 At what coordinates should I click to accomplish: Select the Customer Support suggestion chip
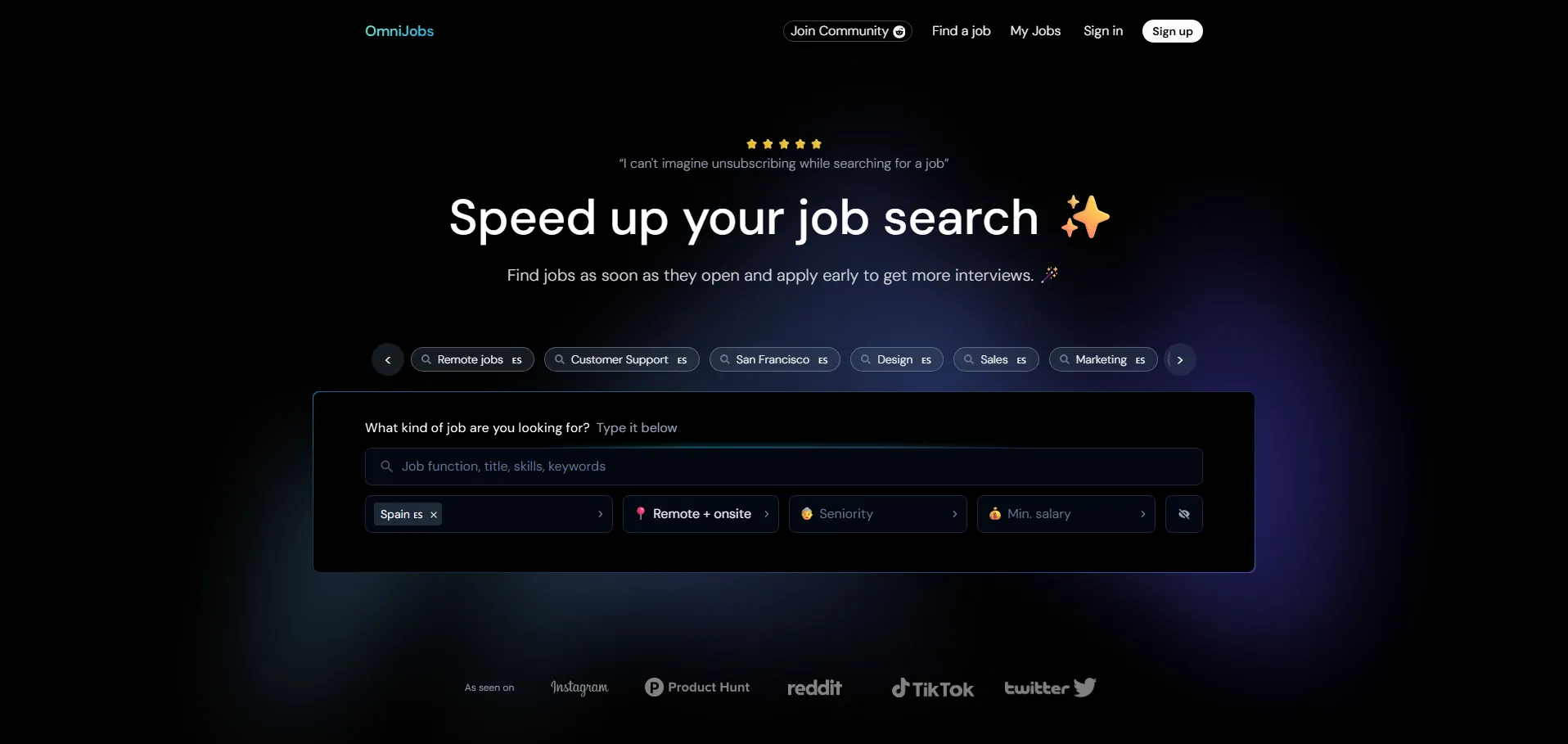click(621, 359)
